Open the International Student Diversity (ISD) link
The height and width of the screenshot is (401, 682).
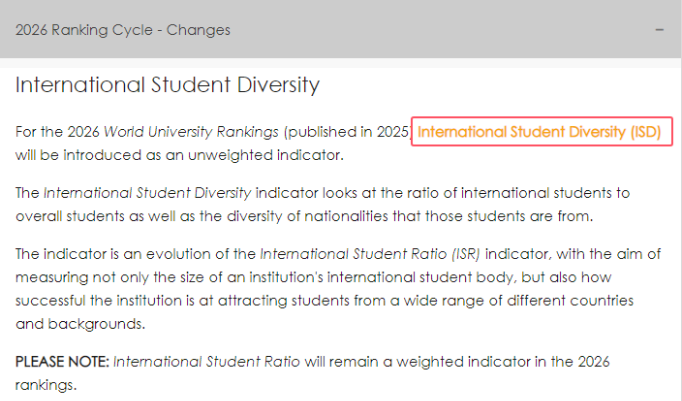coord(539,132)
